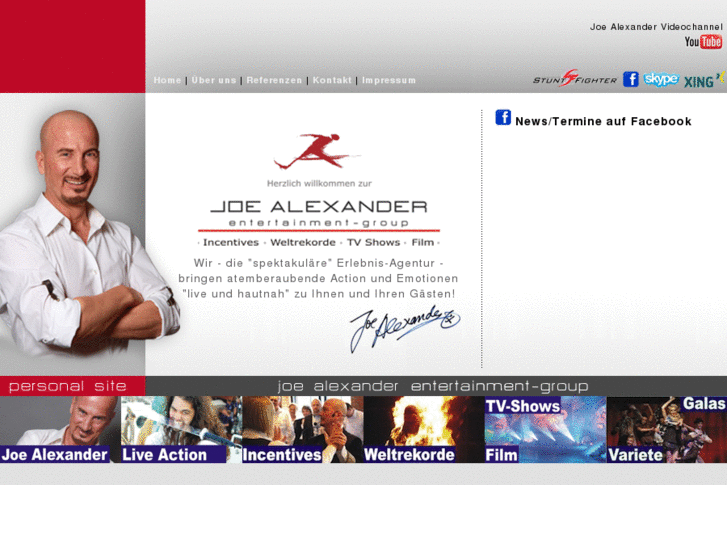727x545 pixels.
Task: Click the personal site banner
Action: tap(72, 386)
